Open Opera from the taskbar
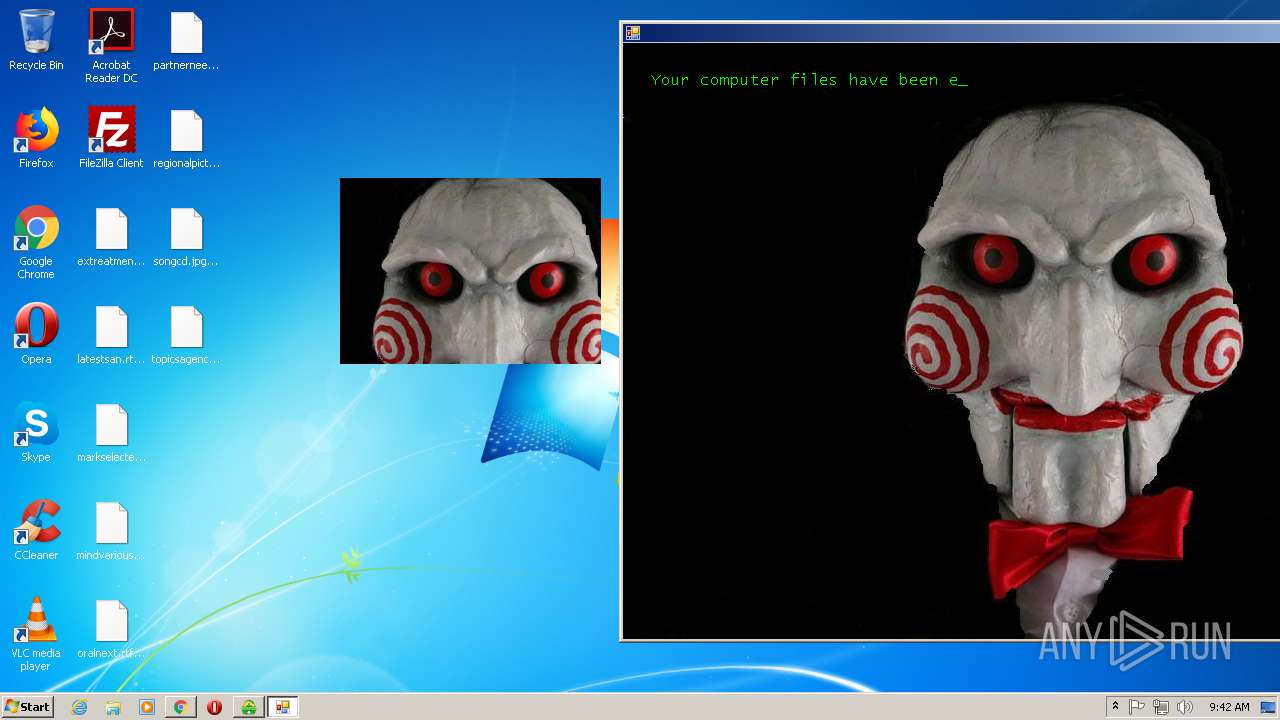 coord(215,707)
